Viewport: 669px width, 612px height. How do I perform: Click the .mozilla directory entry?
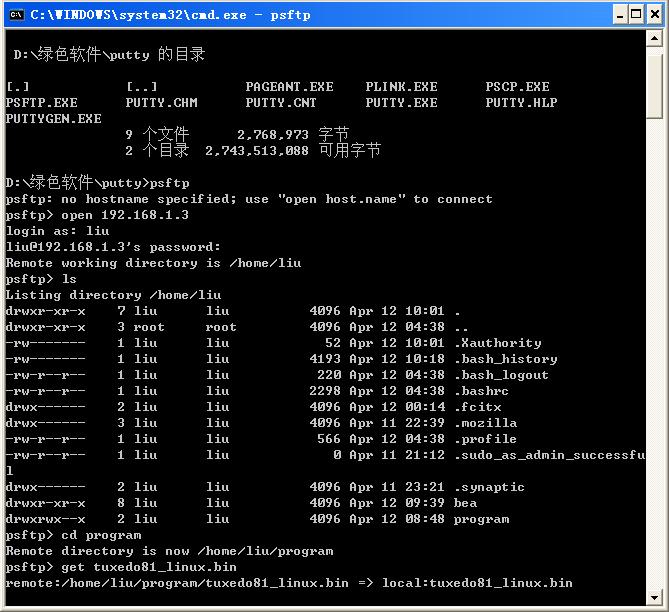485,423
